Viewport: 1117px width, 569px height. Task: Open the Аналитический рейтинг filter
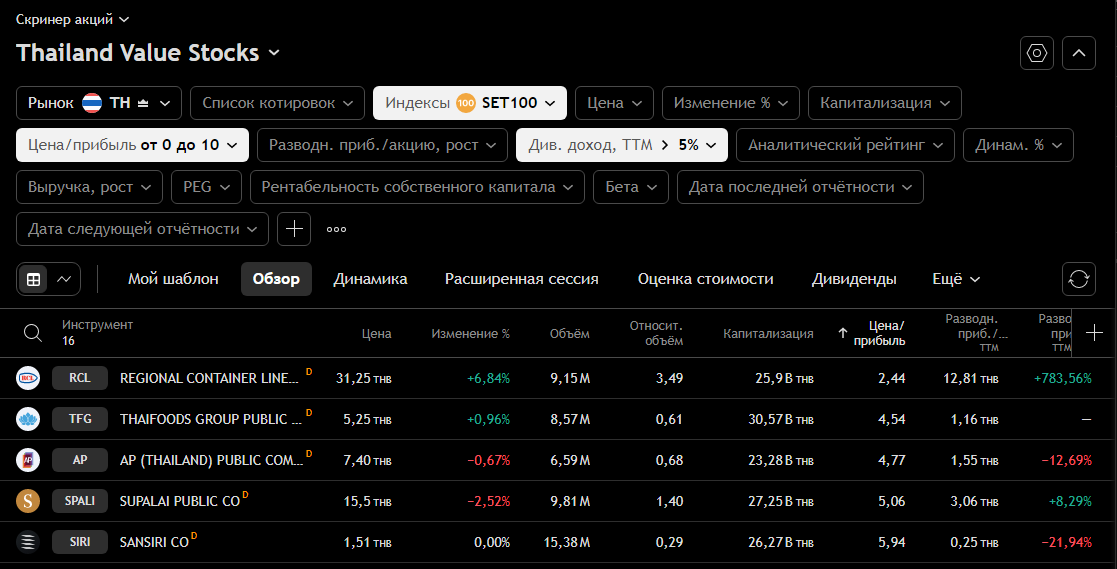pos(846,145)
